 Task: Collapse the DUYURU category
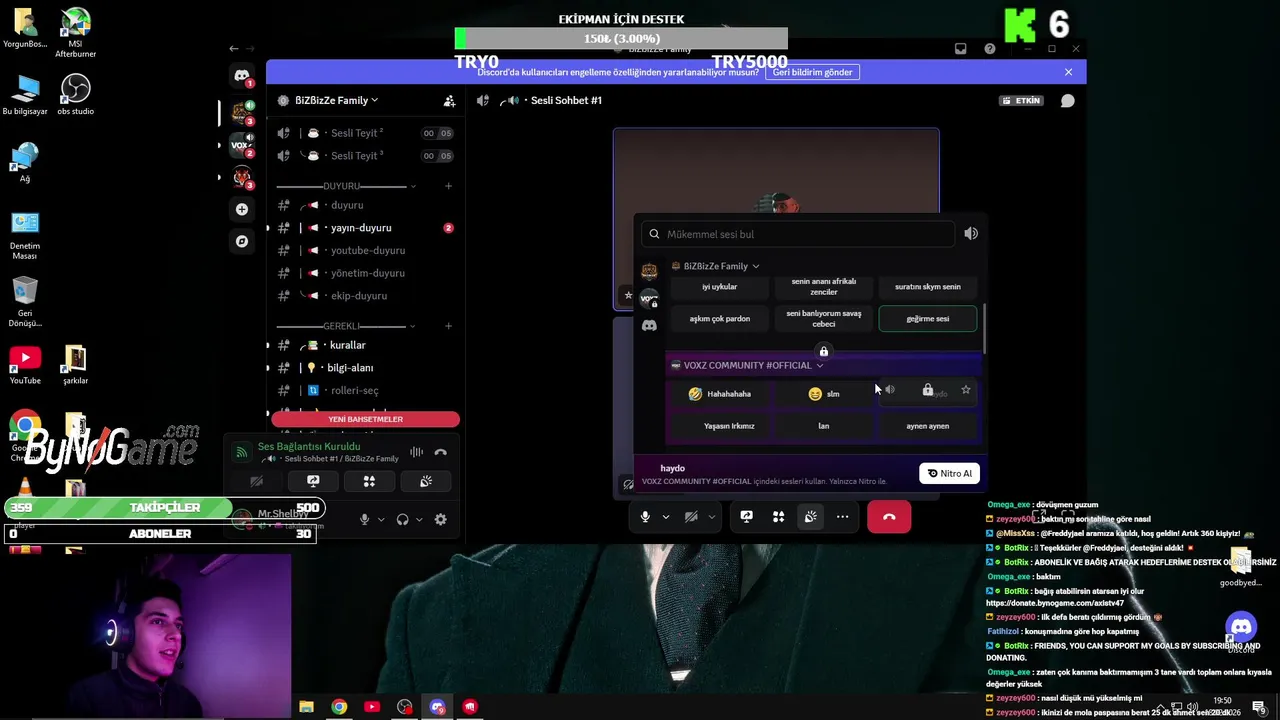click(x=413, y=186)
